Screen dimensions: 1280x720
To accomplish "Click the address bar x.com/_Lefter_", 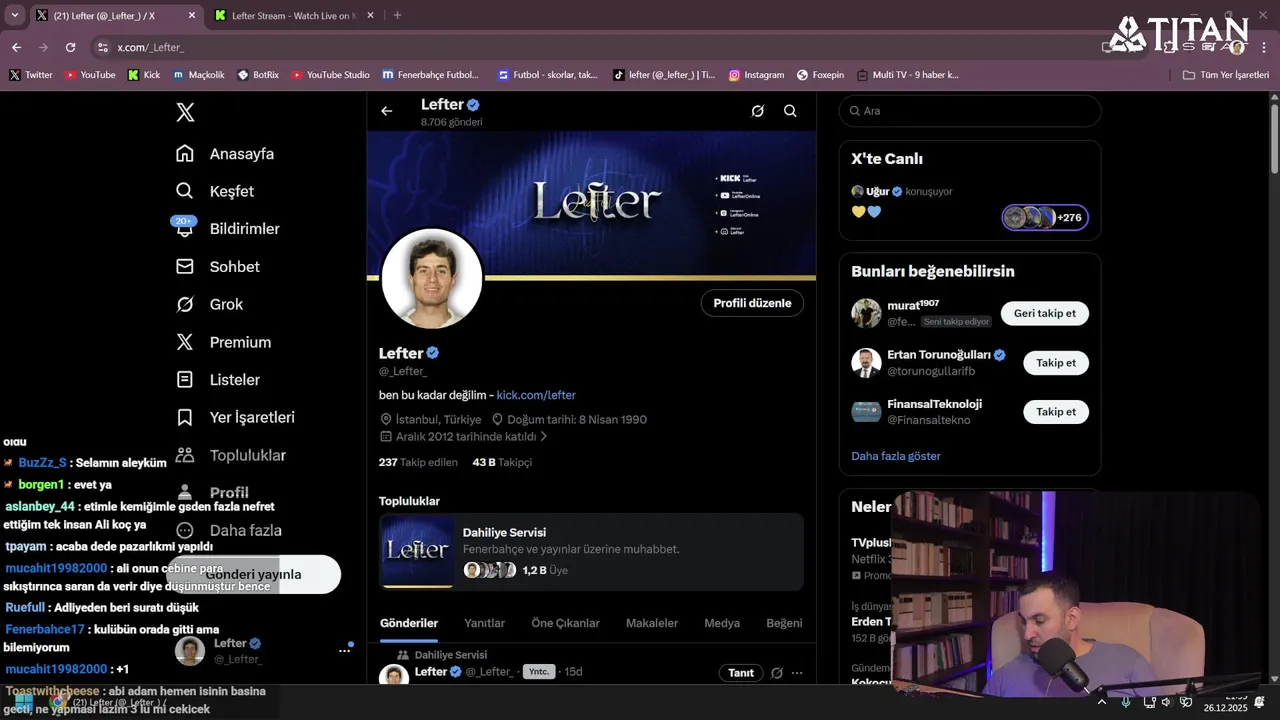I will (x=150, y=47).
